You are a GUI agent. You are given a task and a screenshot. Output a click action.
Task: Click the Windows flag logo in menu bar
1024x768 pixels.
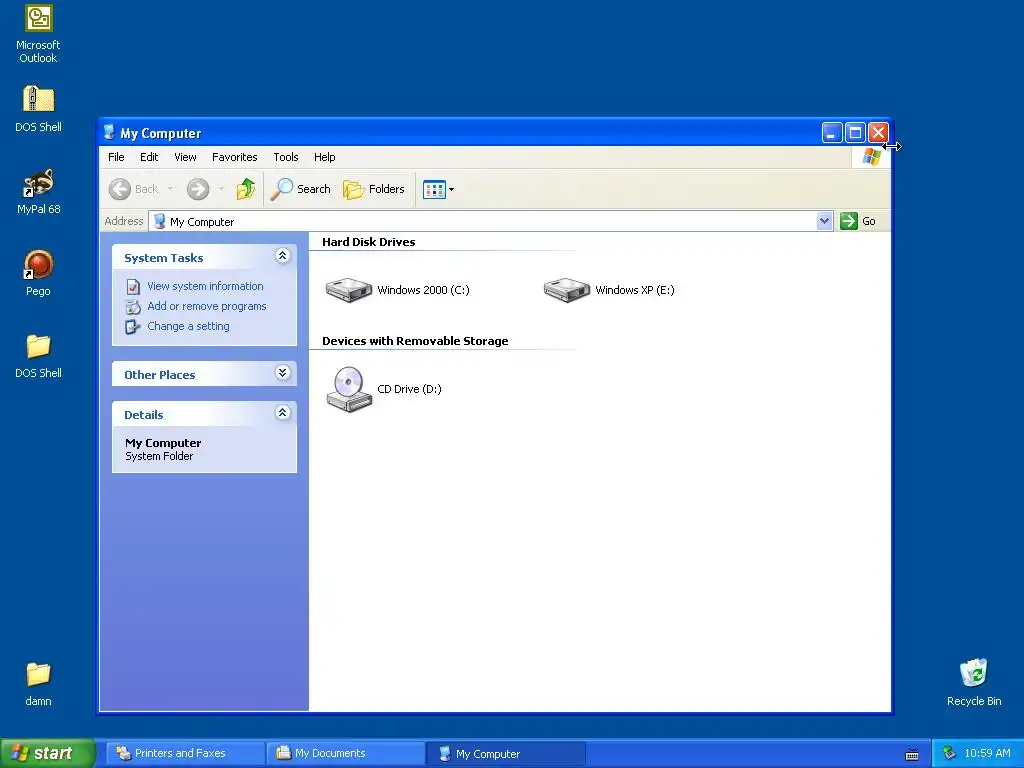tap(871, 157)
